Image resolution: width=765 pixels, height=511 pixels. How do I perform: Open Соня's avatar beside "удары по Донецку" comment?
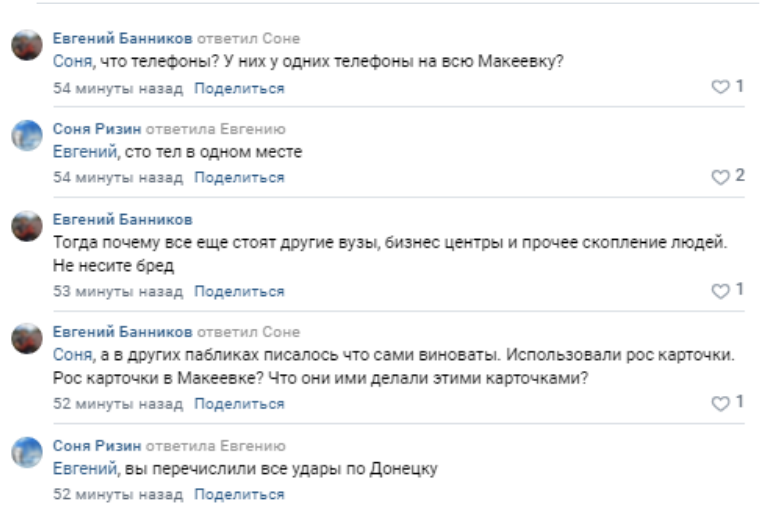pyautogui.click(x=27, y=452)
